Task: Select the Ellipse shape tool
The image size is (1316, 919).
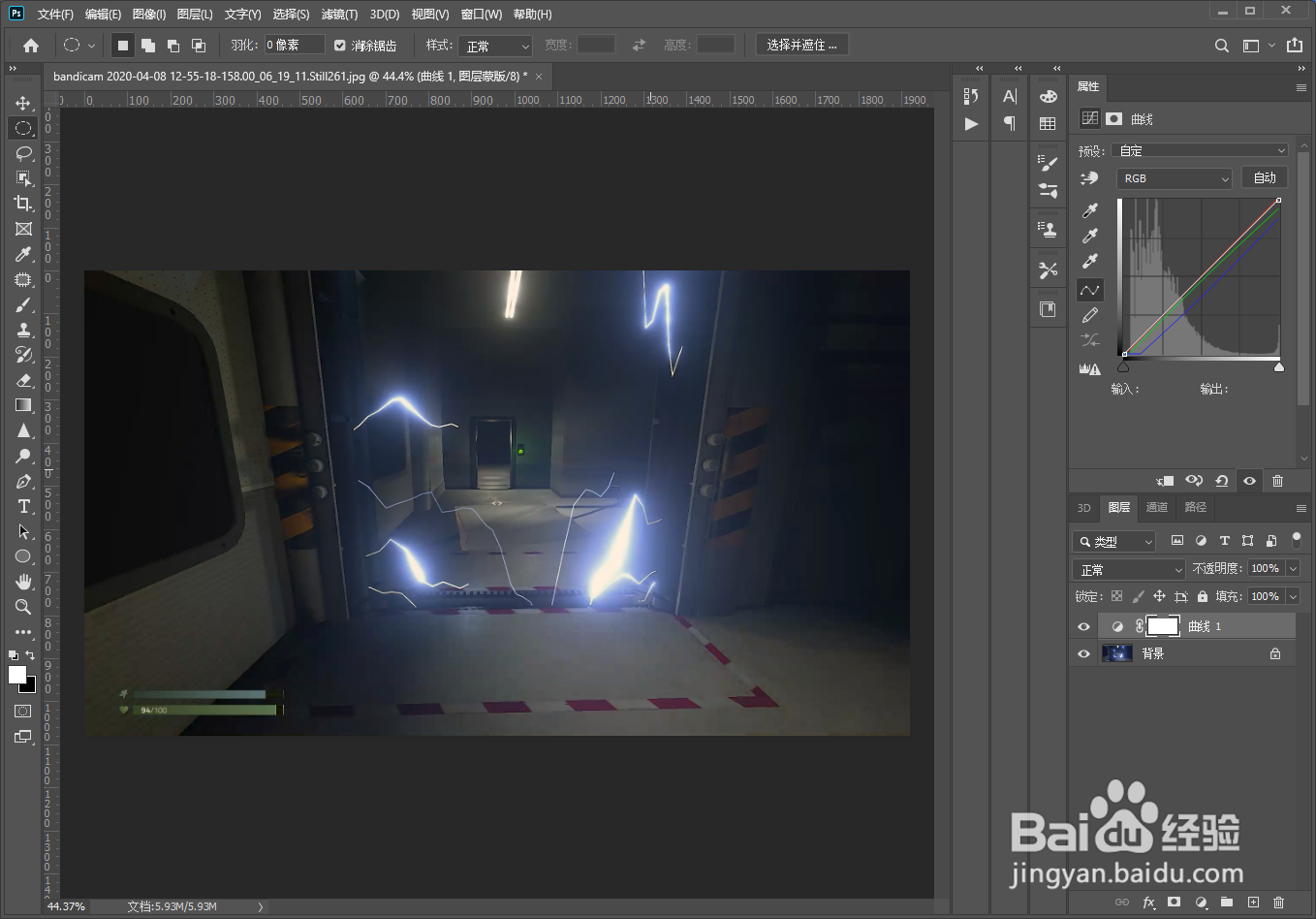Action: pos(23,556)
